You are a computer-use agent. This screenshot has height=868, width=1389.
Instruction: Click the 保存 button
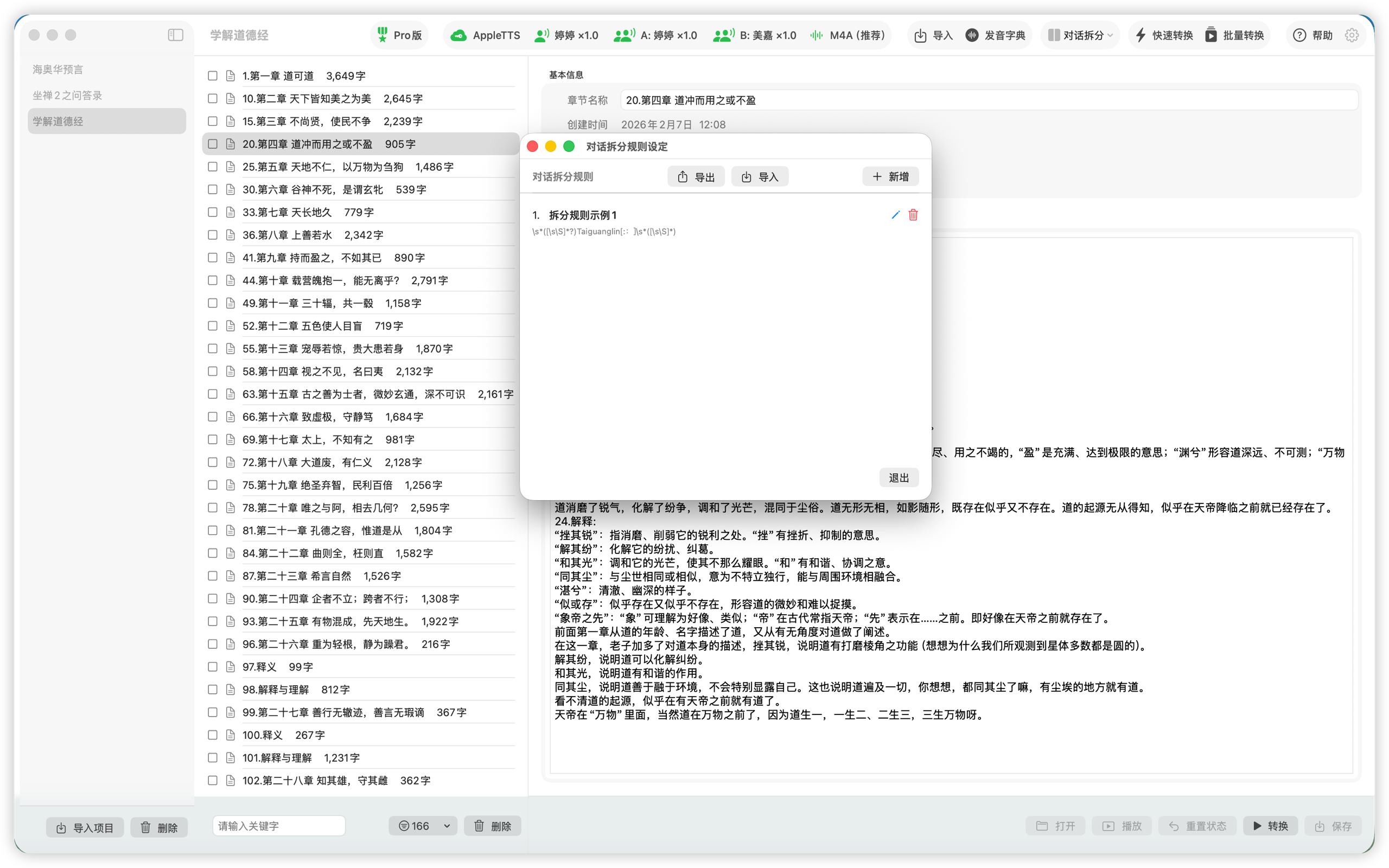(x=1333, y=826)
